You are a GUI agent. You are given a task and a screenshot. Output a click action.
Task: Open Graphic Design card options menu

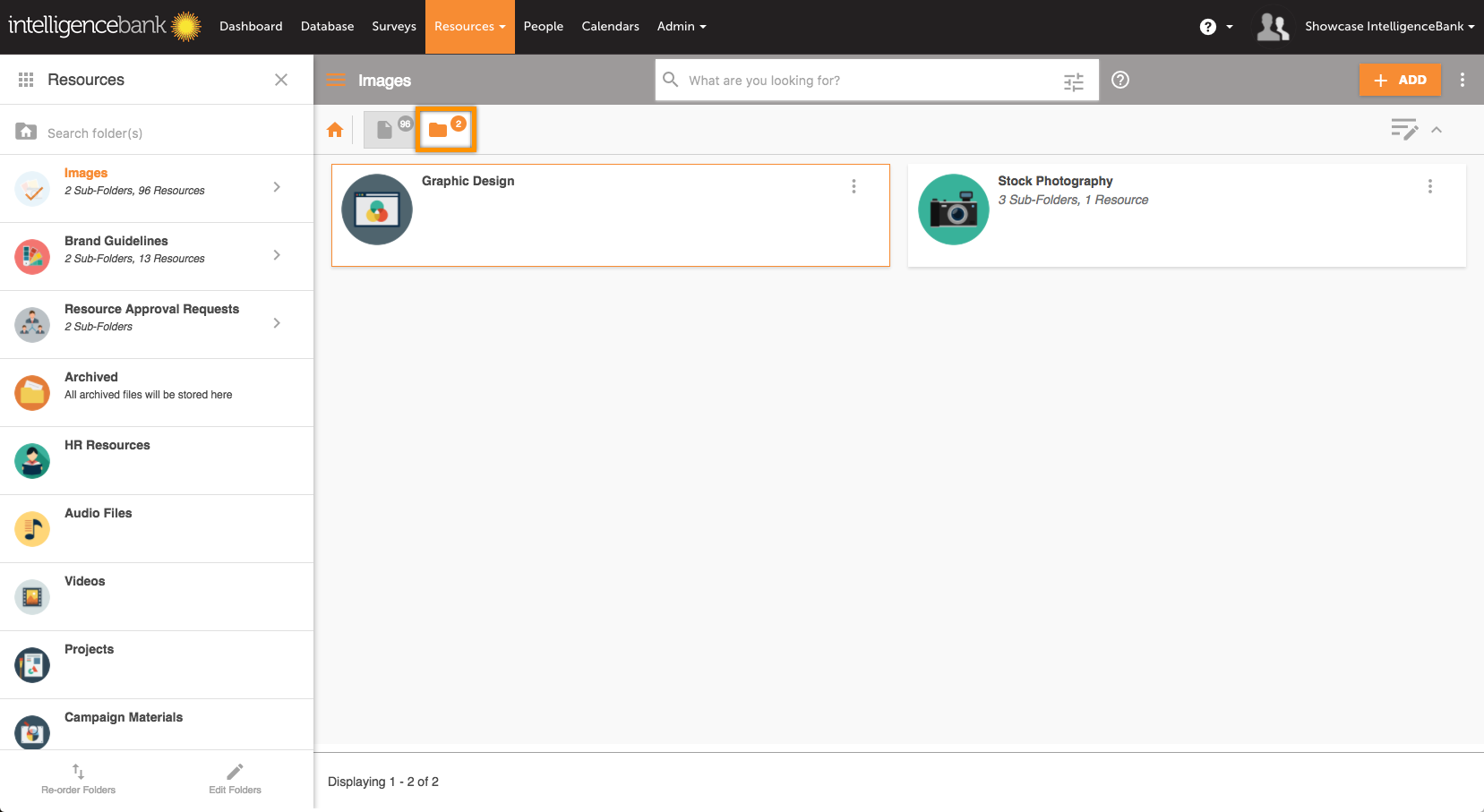click(x=854, y=186)
